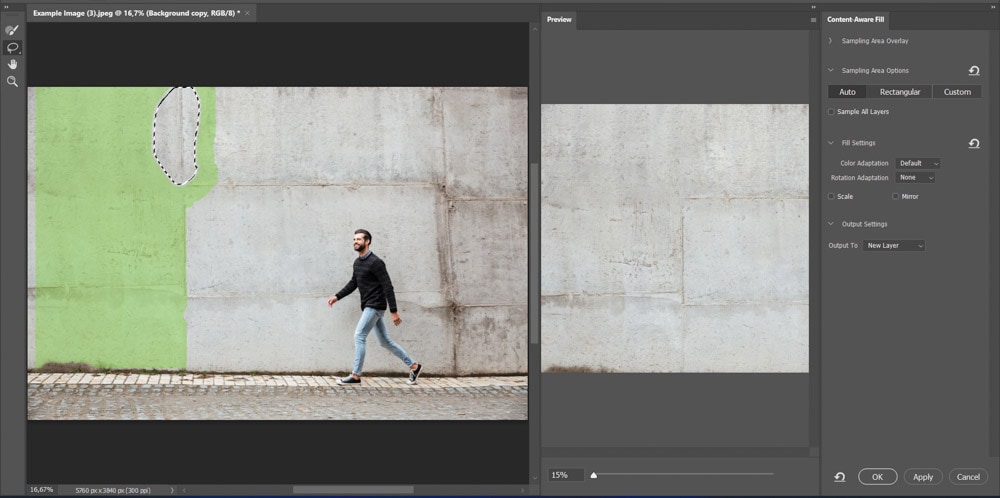Viewport: 1000px width, 498px height.
Task: Click the status bar info arrow
Action: click(x=172, y=490)
